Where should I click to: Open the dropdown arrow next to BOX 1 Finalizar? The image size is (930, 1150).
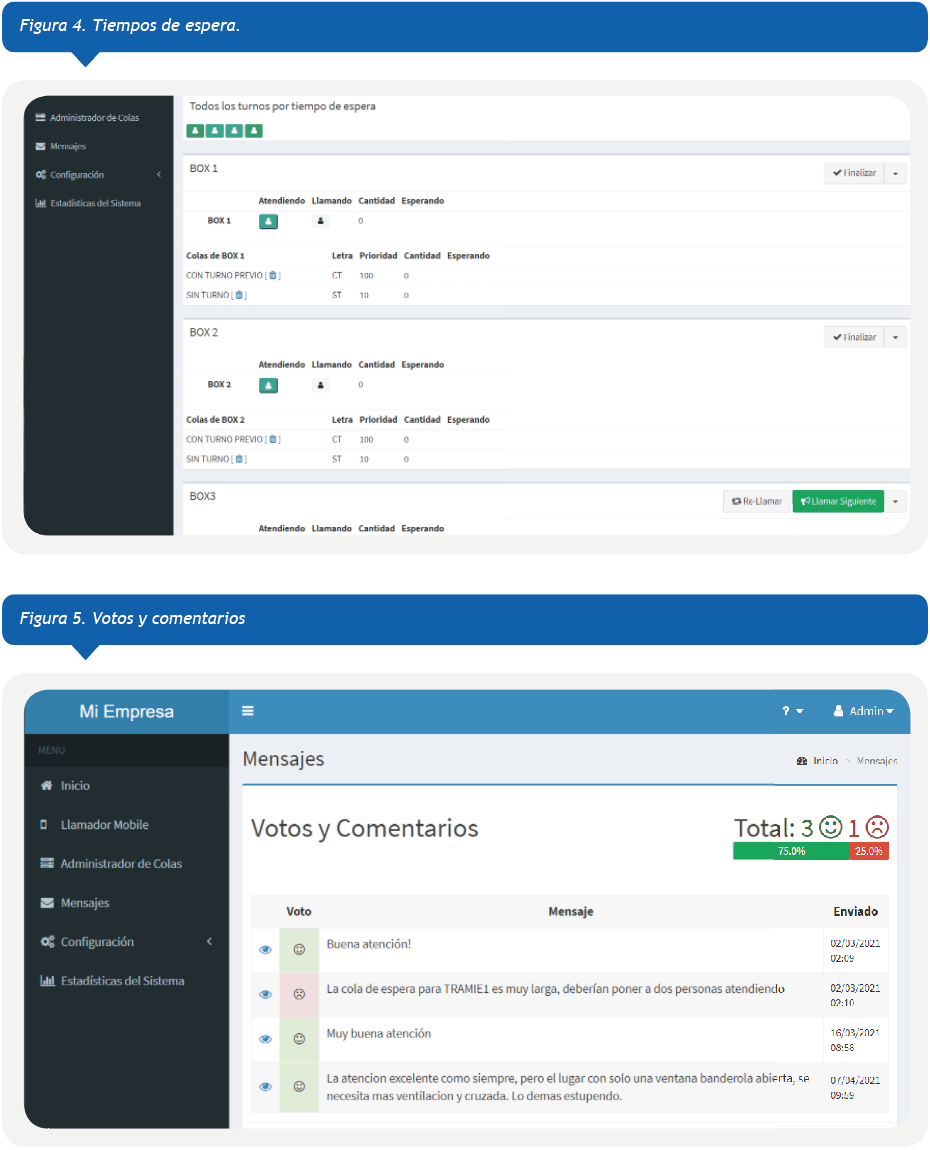pyautogui.click(x=896, y=173)
